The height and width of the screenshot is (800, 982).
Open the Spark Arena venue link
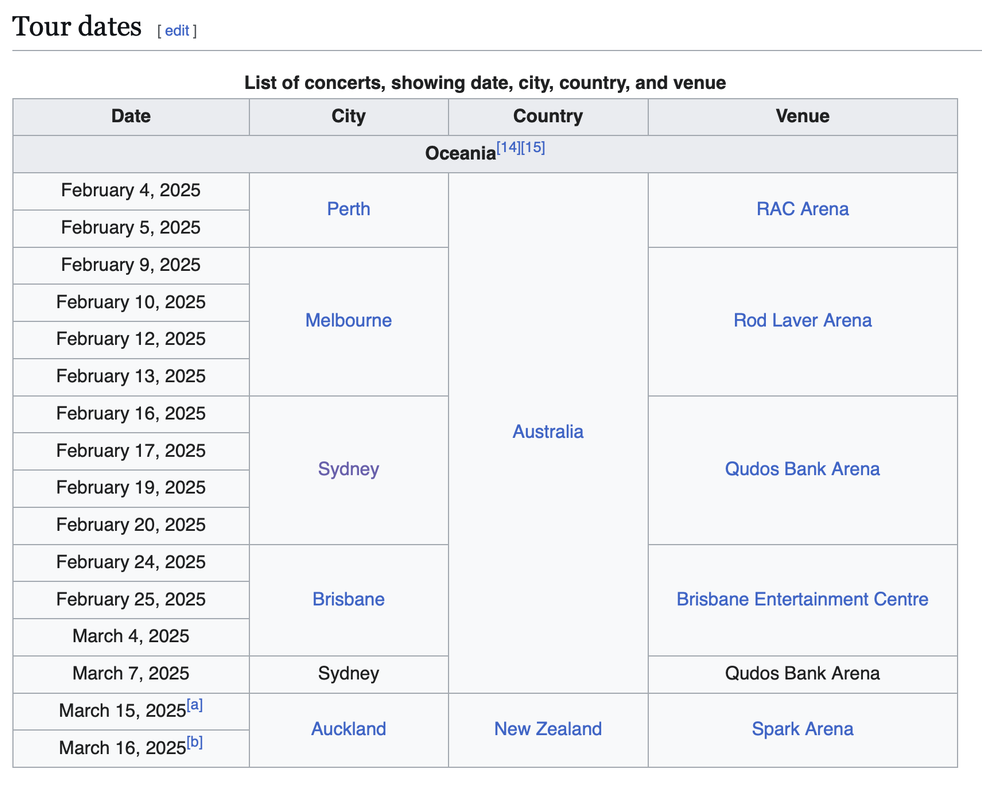pos(802,729)
